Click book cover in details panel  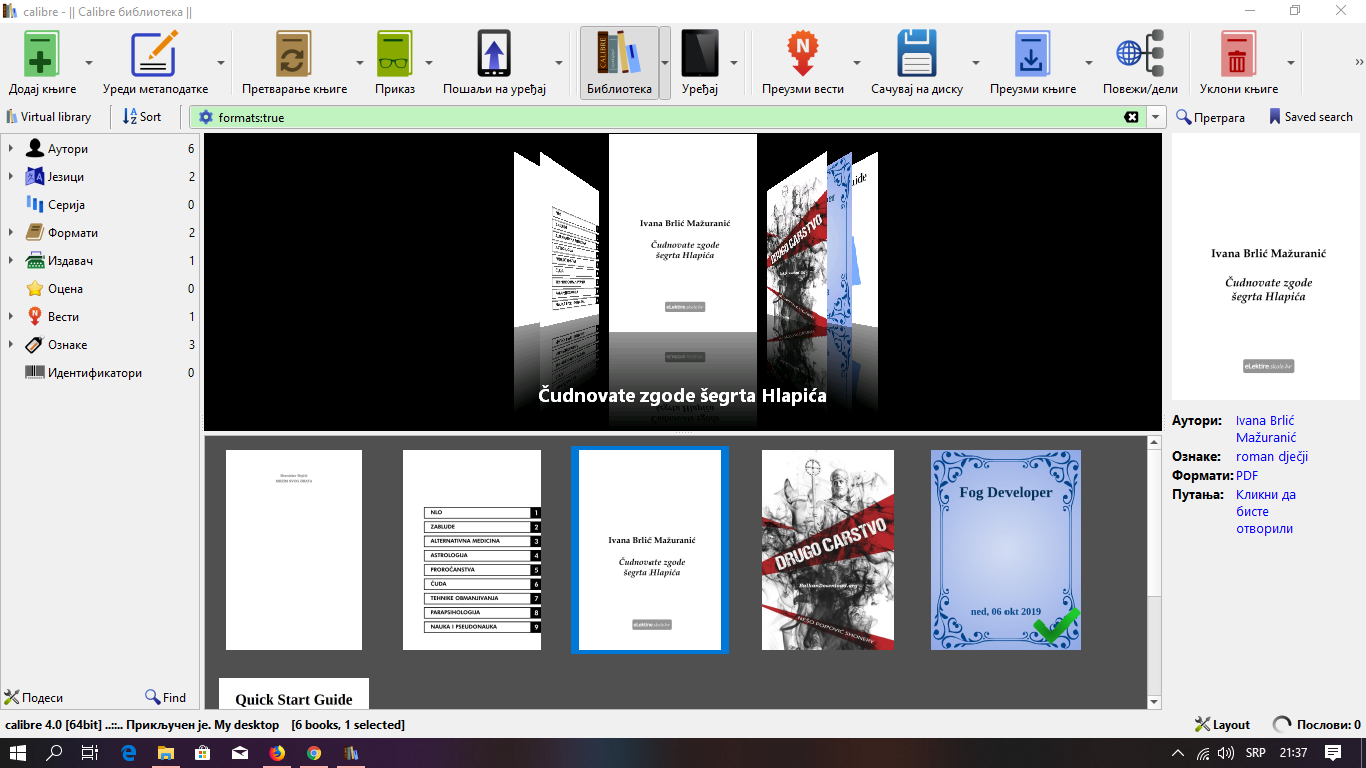[x=1265, y=267]
